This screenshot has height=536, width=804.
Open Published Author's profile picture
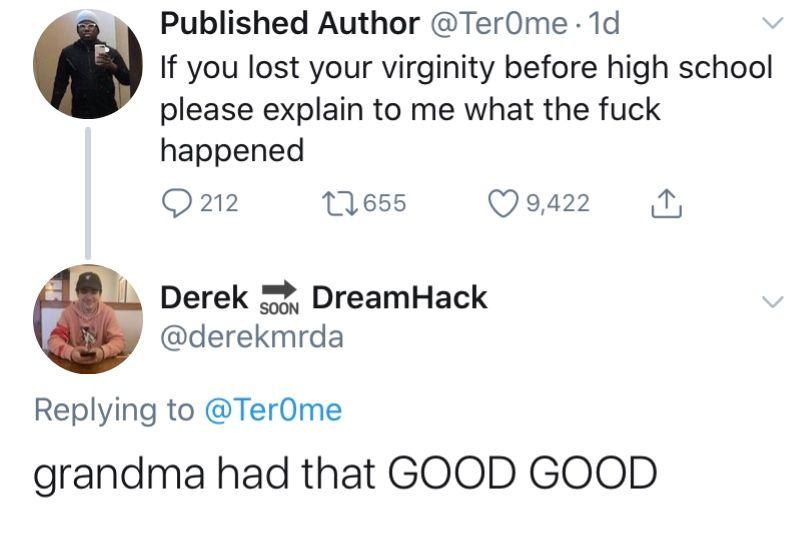coord(82,64)
